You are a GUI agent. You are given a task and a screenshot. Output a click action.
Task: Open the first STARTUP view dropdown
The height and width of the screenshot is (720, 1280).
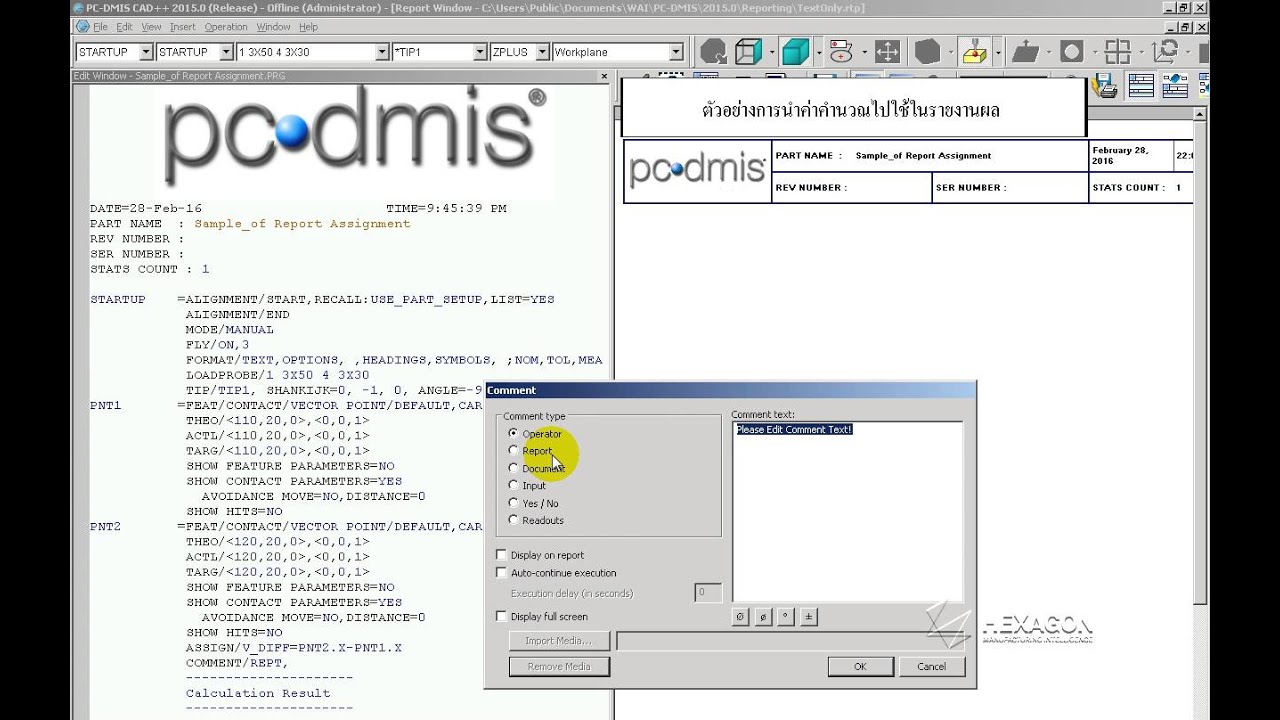pyautogui.click(x=146, y=52)
